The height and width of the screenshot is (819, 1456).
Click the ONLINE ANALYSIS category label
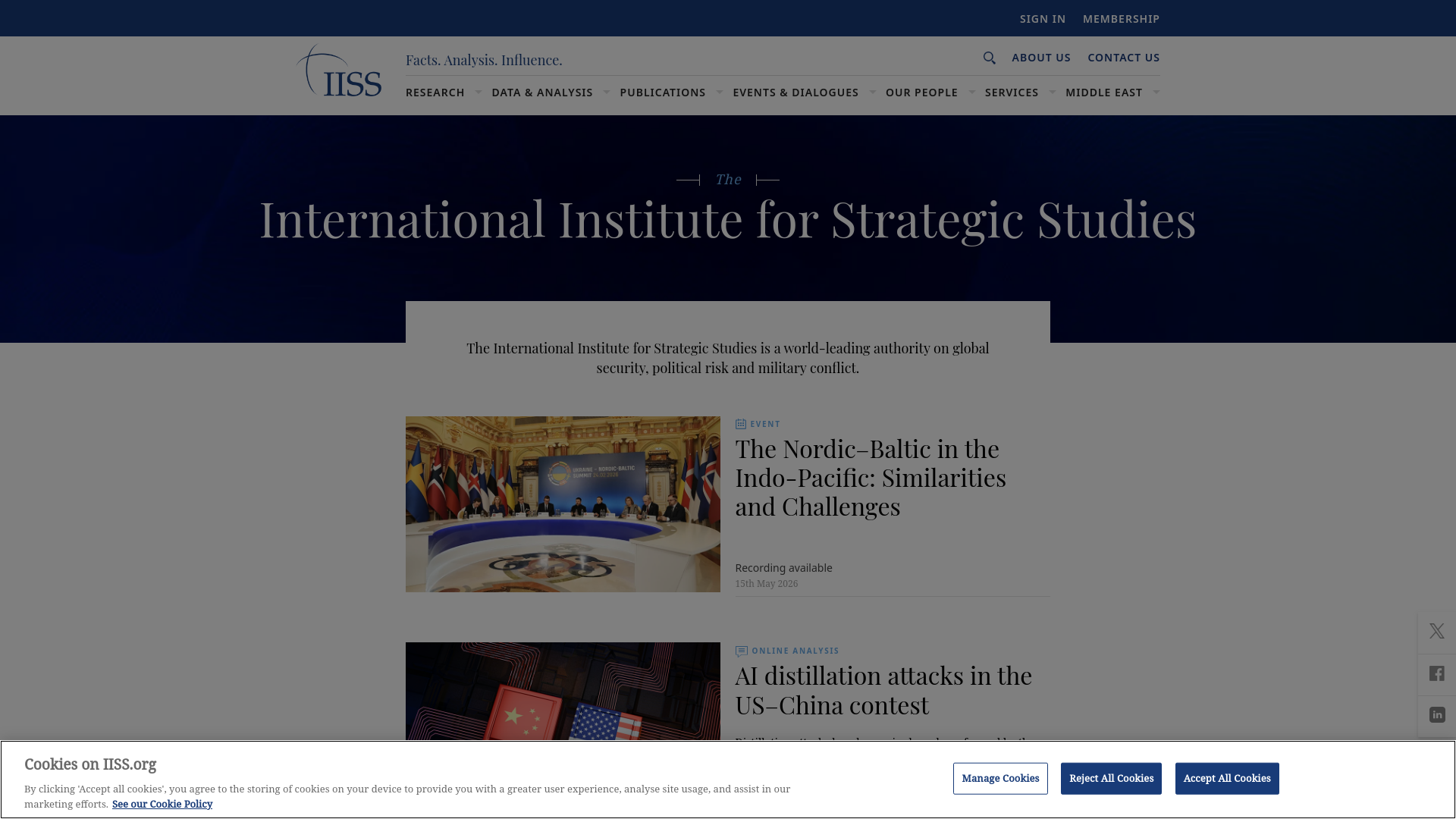(795, 651)
